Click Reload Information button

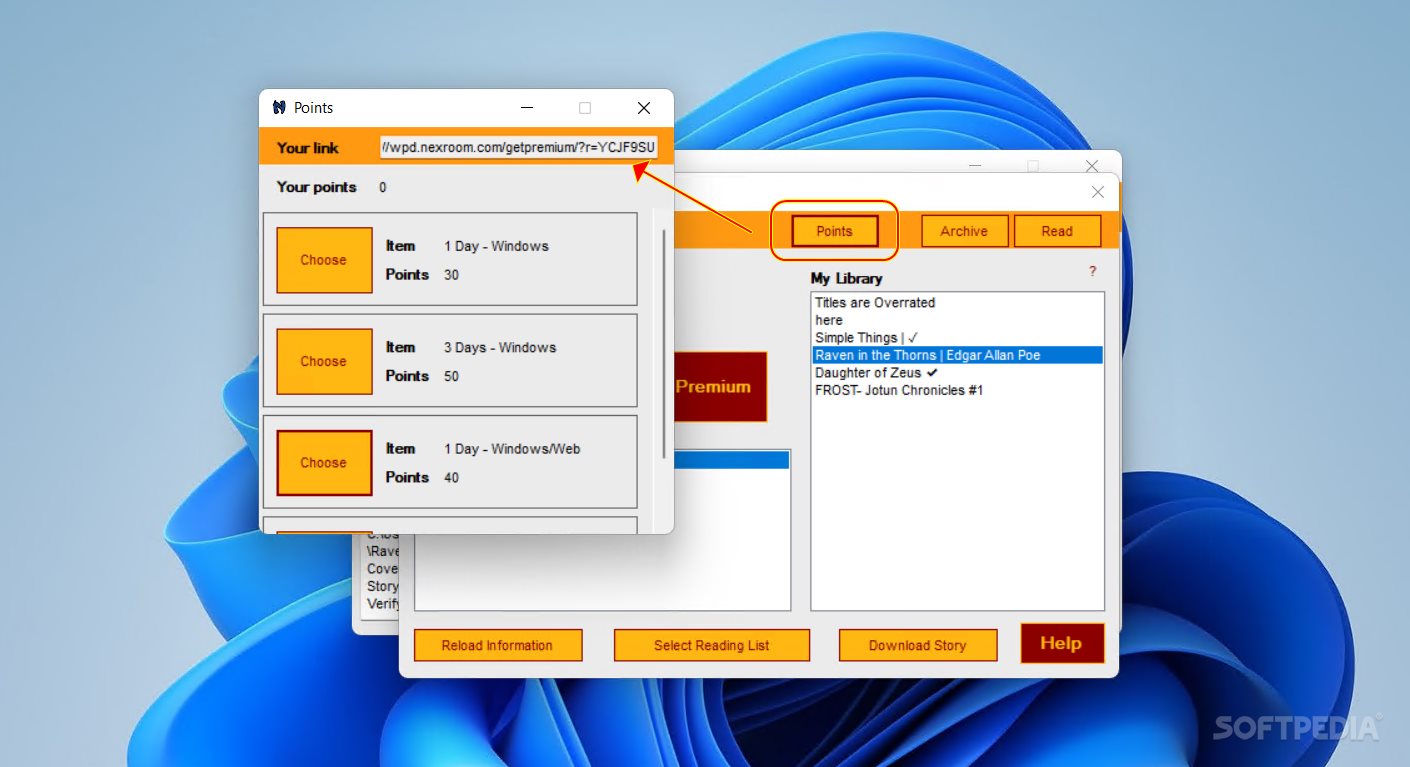point(498,645)
